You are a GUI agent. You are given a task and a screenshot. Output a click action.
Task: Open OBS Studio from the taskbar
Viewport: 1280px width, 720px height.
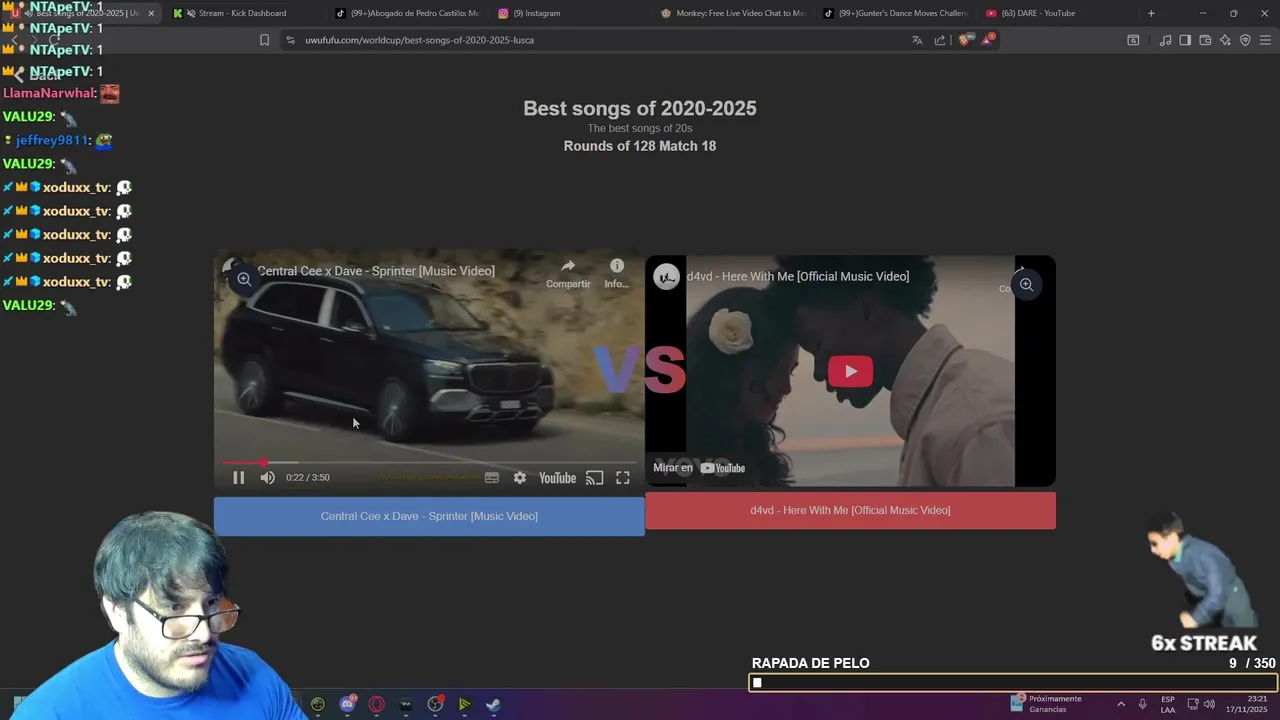coord(435,704)
